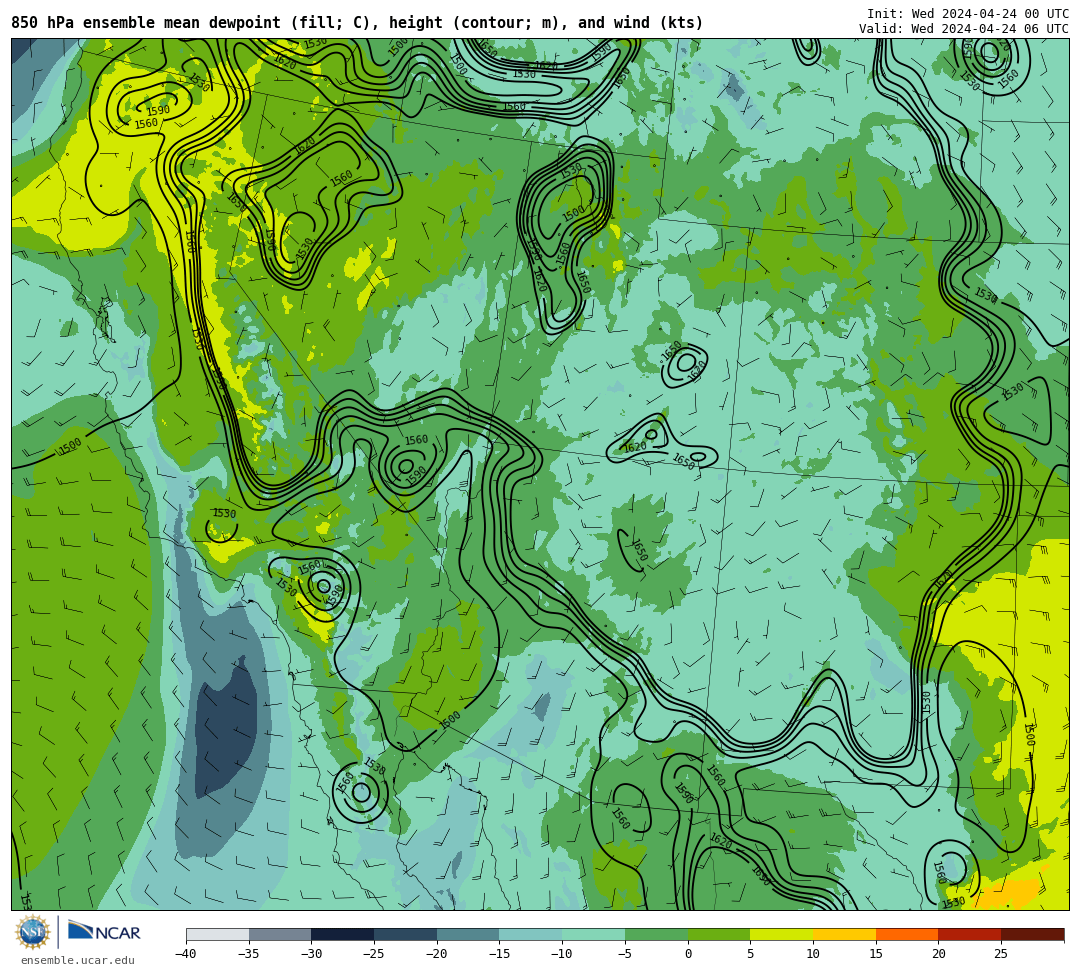Click the -5 colorbar tick label
Screen dimensions: 1080x973
coord(624,954)
